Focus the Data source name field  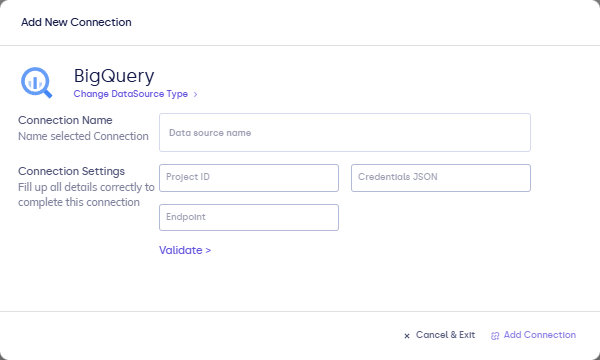[345, 132]
